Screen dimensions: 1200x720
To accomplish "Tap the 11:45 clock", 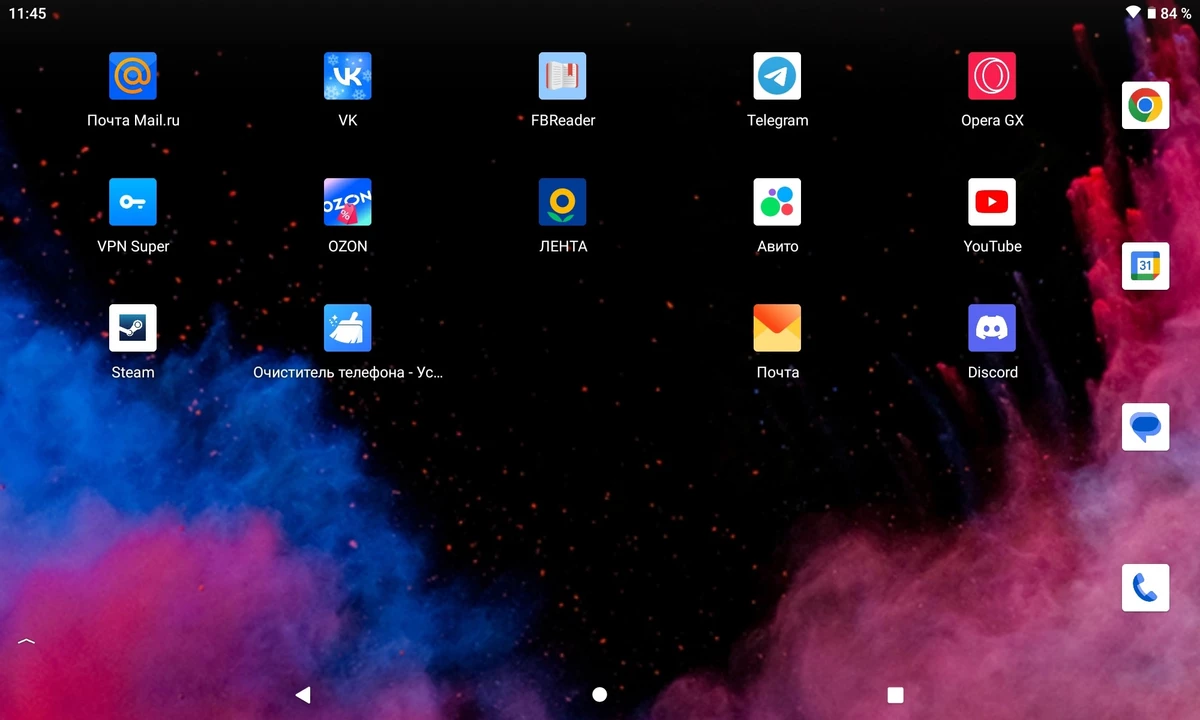I will [x=27, y=14].
